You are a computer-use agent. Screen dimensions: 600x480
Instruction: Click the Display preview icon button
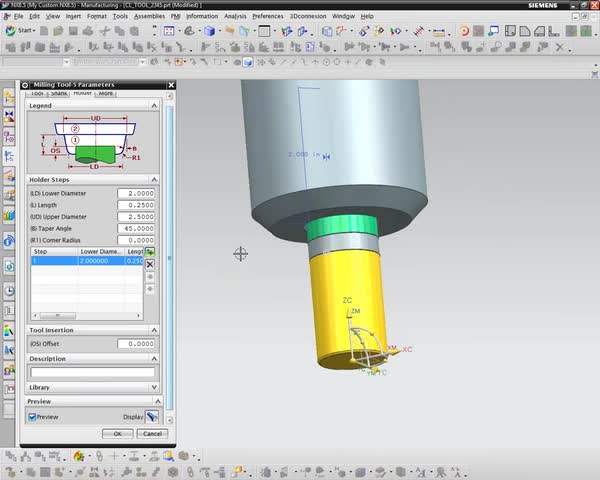click(152, 417)
